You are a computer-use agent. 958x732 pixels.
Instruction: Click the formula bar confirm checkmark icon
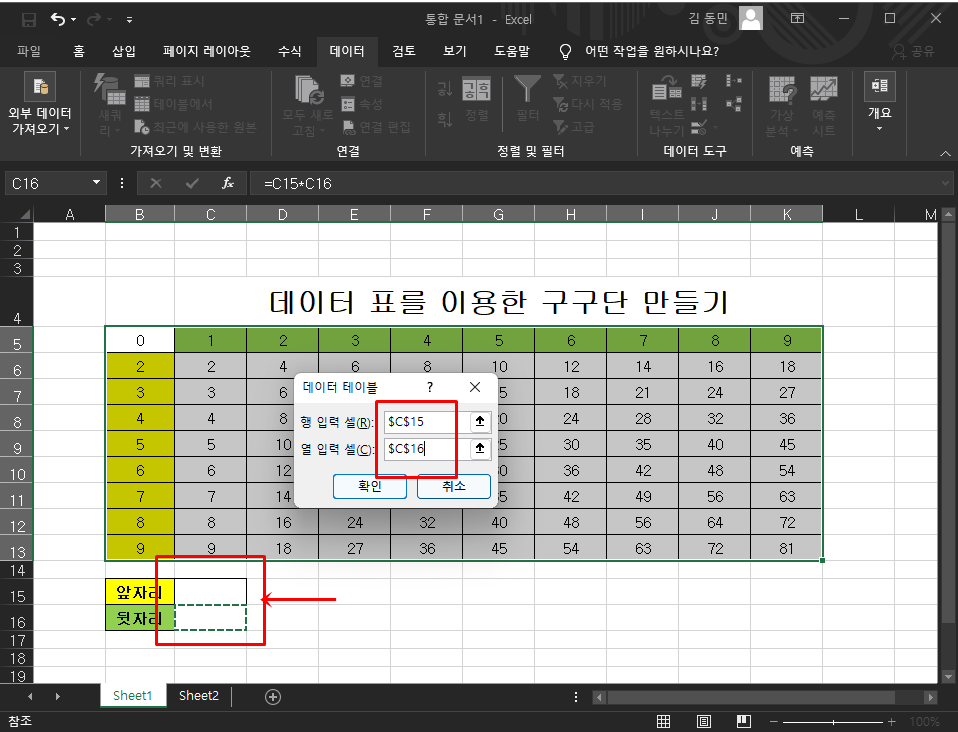192,183
